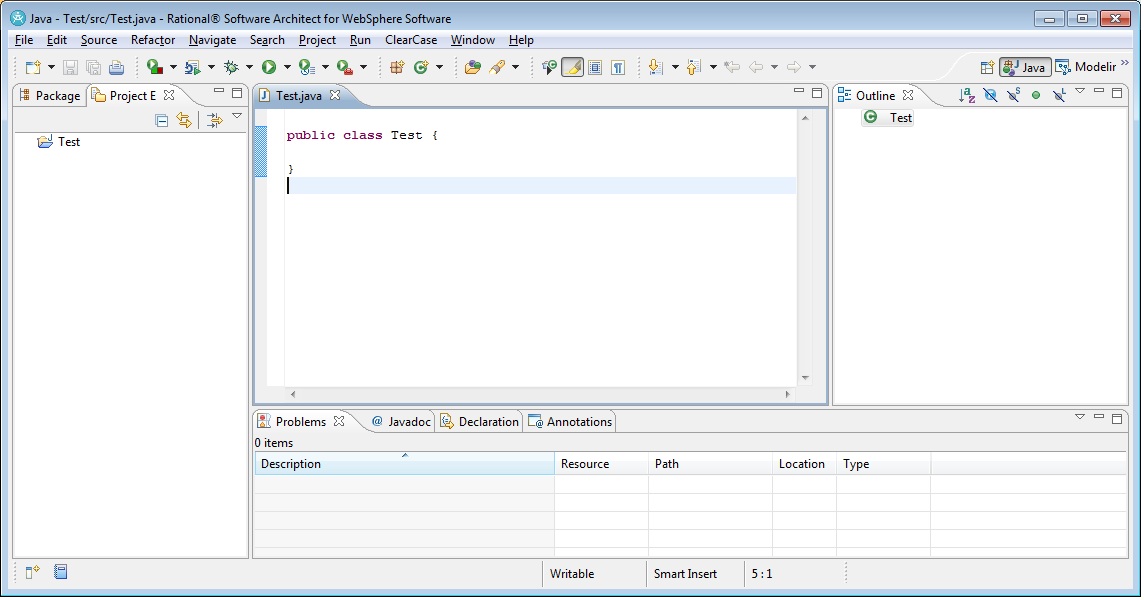Select the Test project in Project Explorer
This screenshot has width=1144, height=600.
[x=68, y=142]
